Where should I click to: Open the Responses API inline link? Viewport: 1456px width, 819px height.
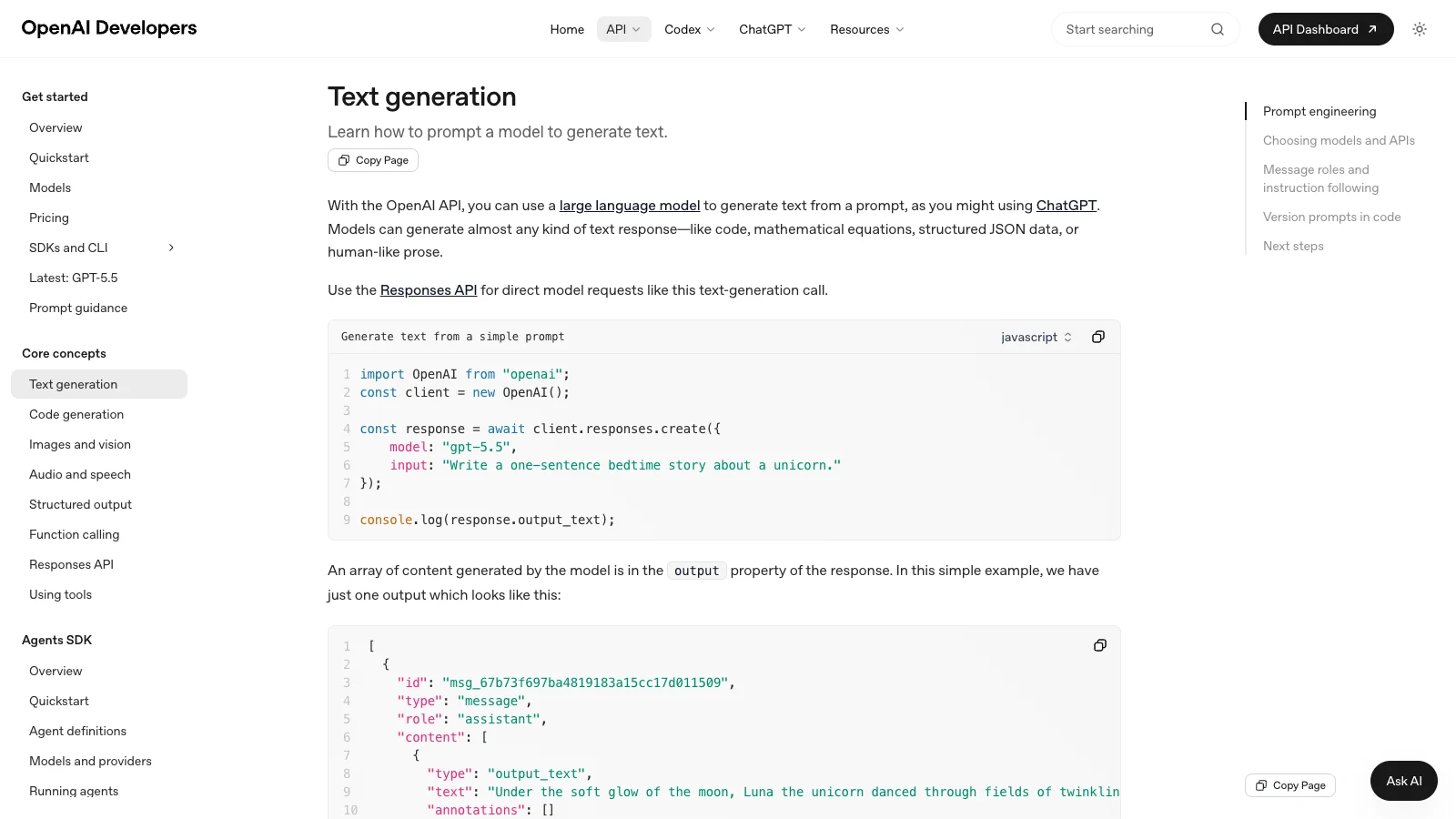pyautogui.click(x=429, y=290)
